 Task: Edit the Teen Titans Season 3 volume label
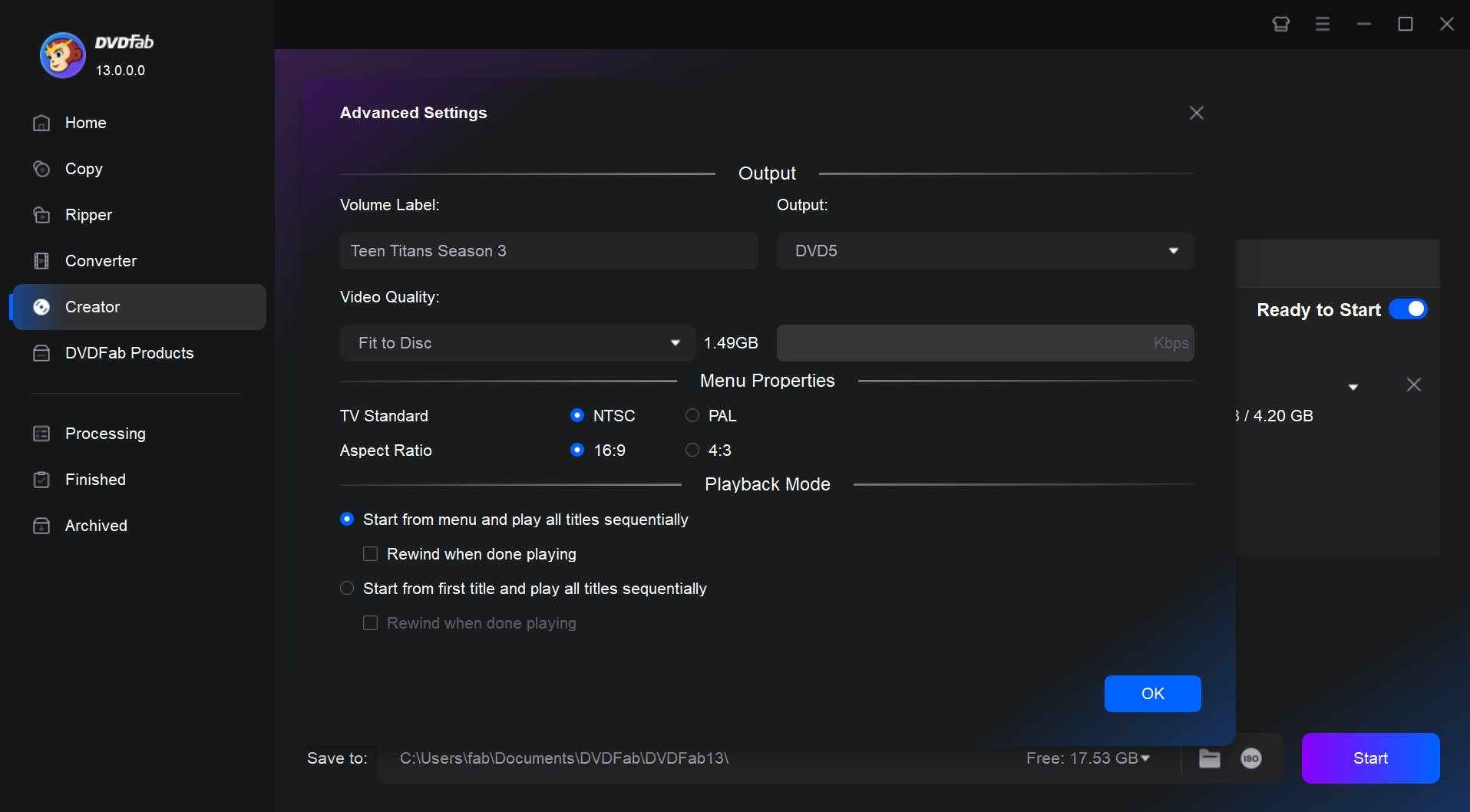(548, 251)
